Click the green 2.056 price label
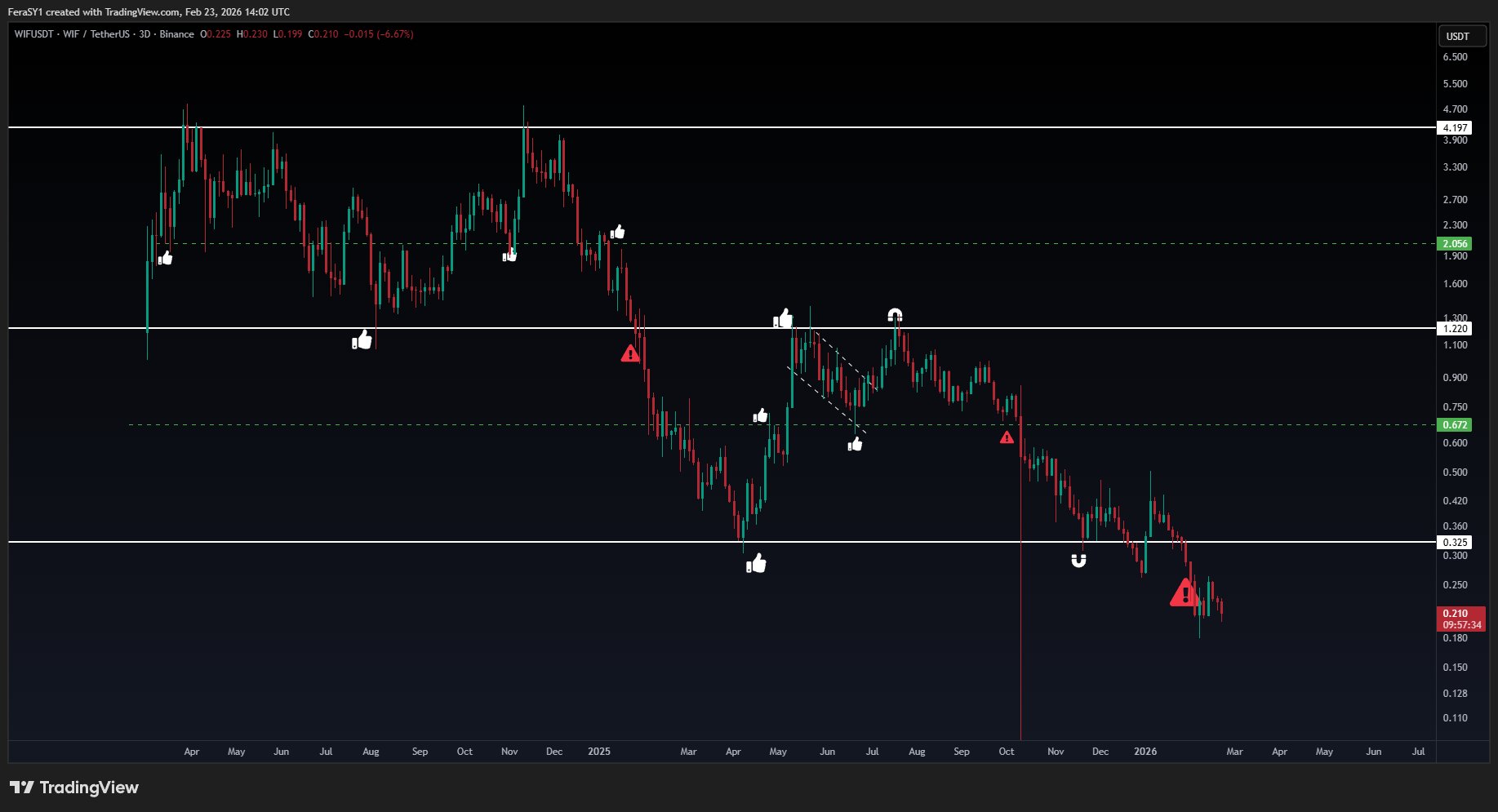 (x=1455, y=244)
